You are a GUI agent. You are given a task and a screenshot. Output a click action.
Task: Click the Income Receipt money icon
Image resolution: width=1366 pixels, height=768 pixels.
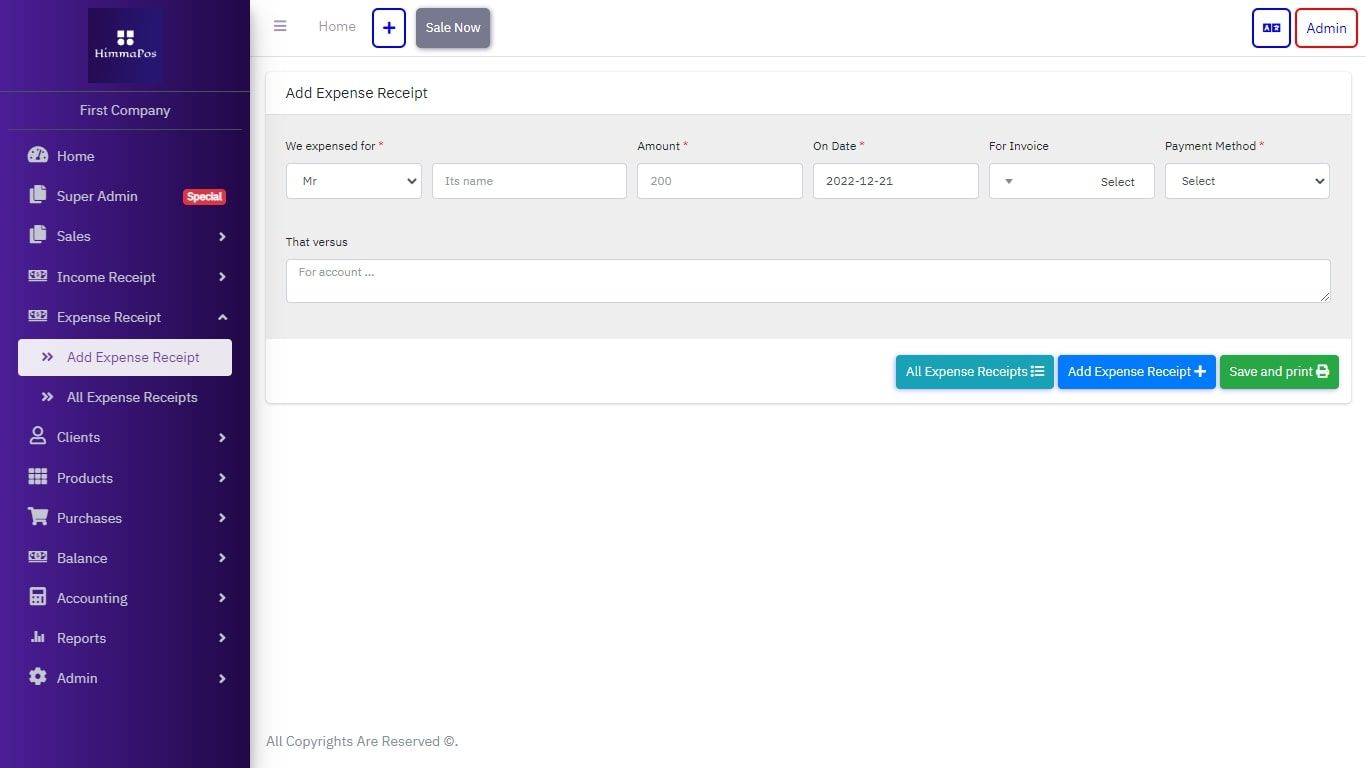(x=38, y=276)
